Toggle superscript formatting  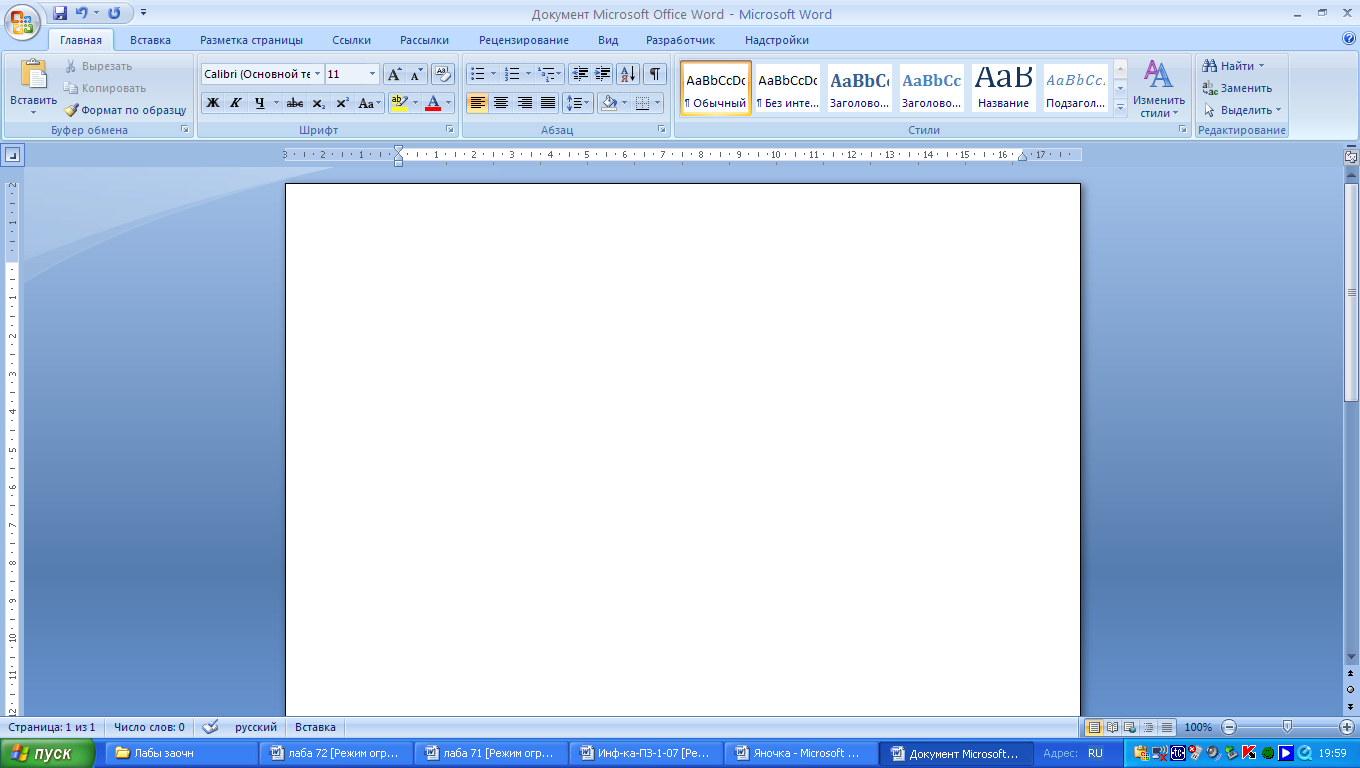[x=342, y=102]
